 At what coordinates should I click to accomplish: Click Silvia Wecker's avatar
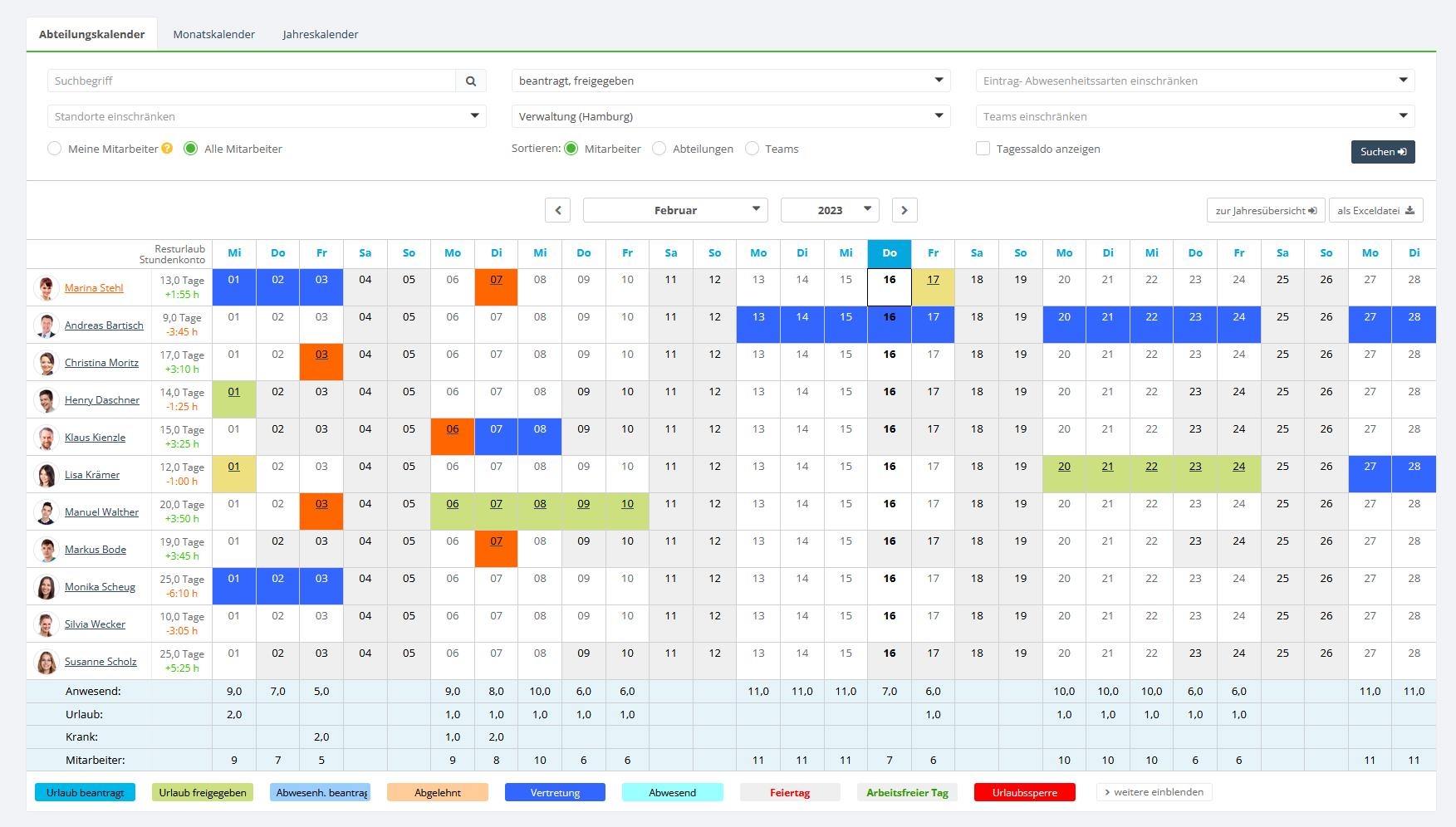47,624
